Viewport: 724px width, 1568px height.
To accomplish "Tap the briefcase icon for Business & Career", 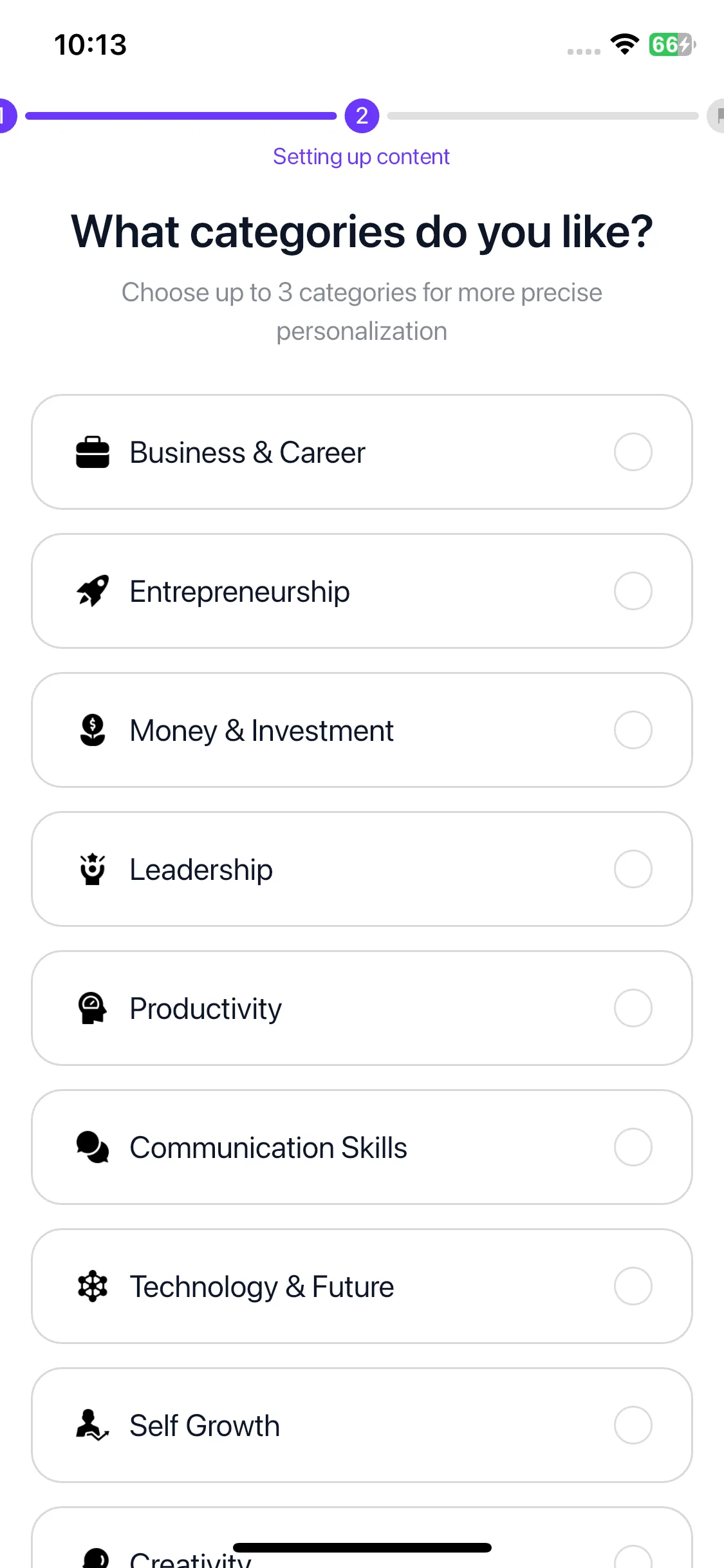I will pyautogui.click(x=93, y=452).
